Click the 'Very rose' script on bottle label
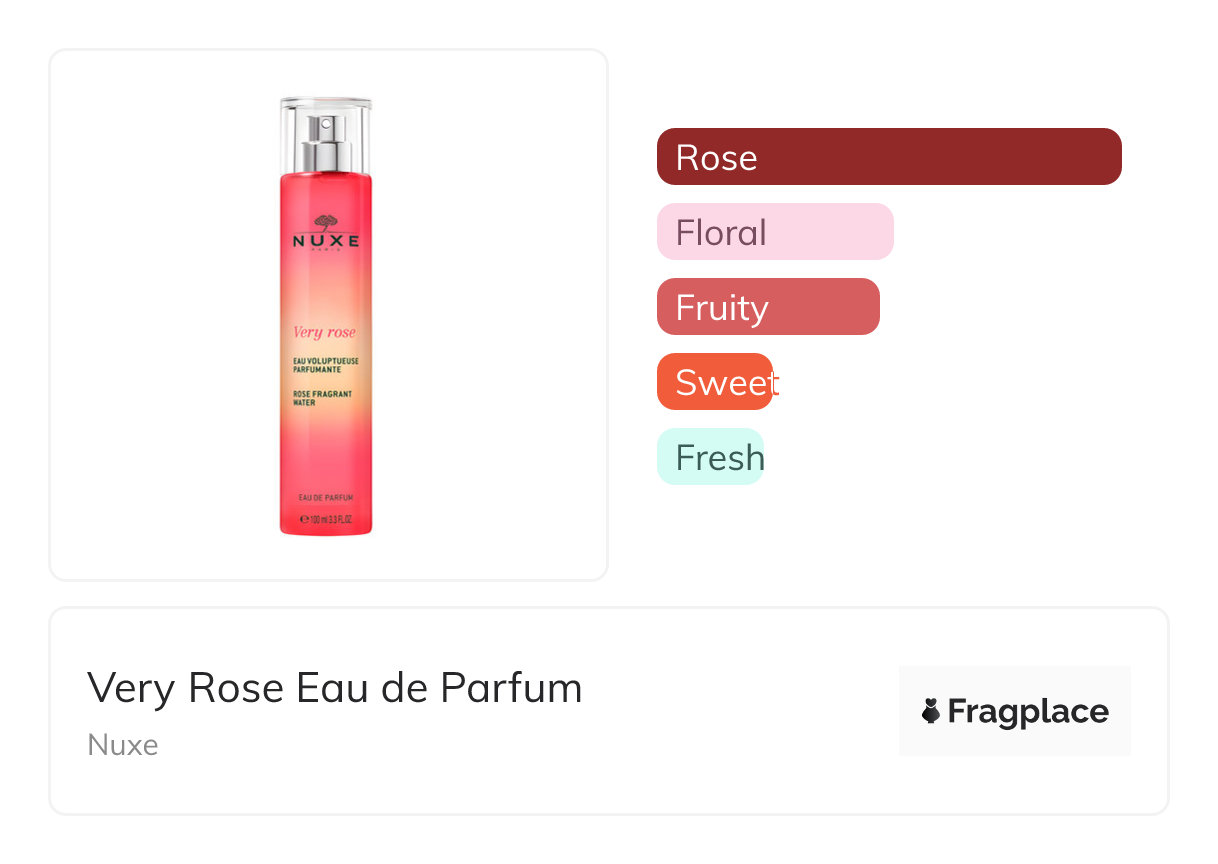The image size is (1218, 864). [324, 332]
